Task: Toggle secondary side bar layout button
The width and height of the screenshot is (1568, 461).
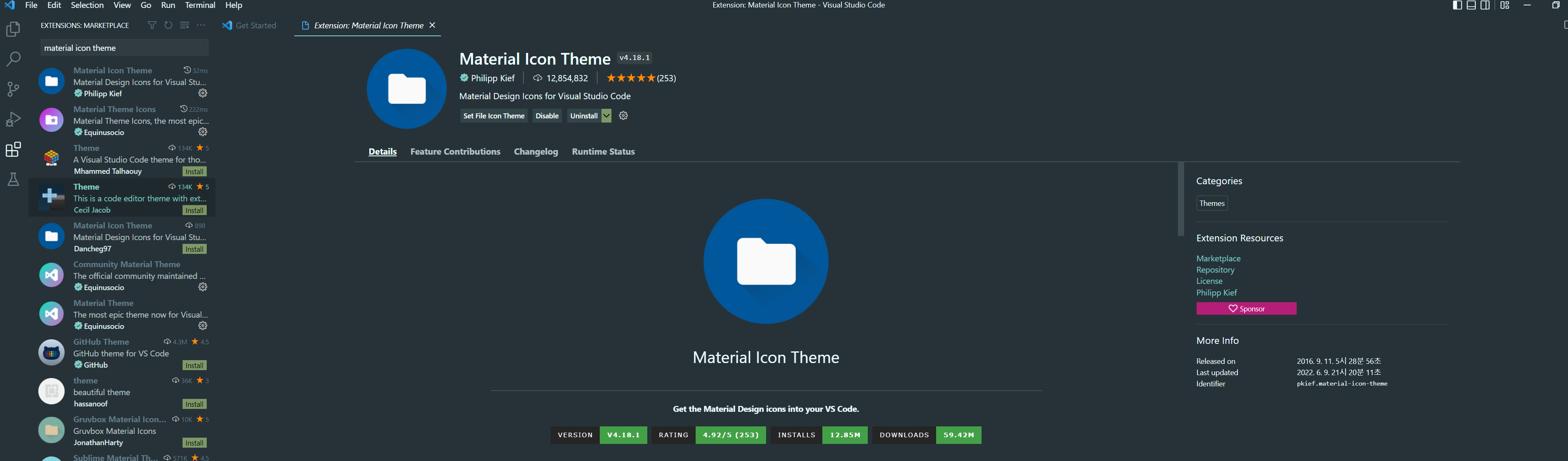Action: click(x=1485, y=5)
